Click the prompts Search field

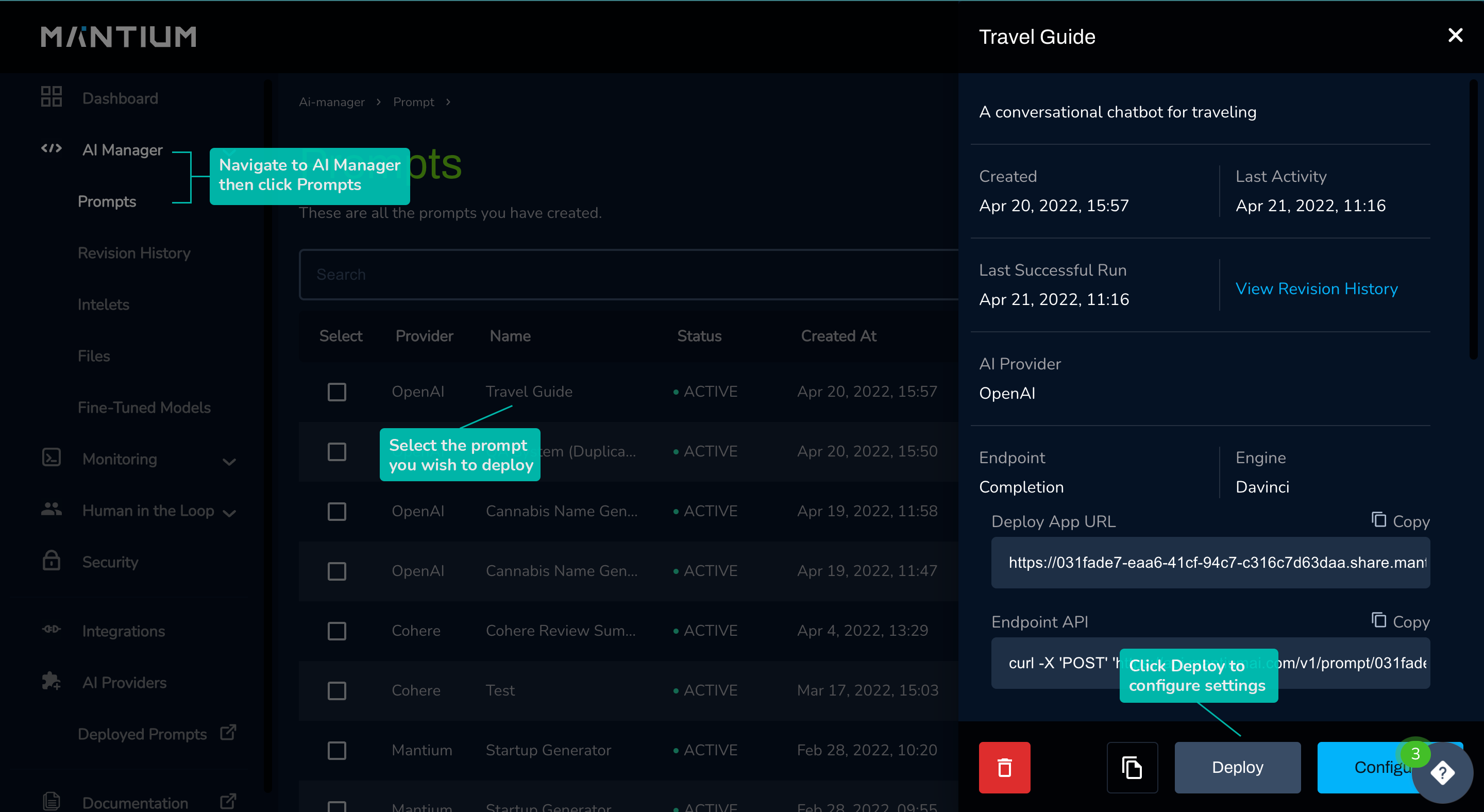628,274
